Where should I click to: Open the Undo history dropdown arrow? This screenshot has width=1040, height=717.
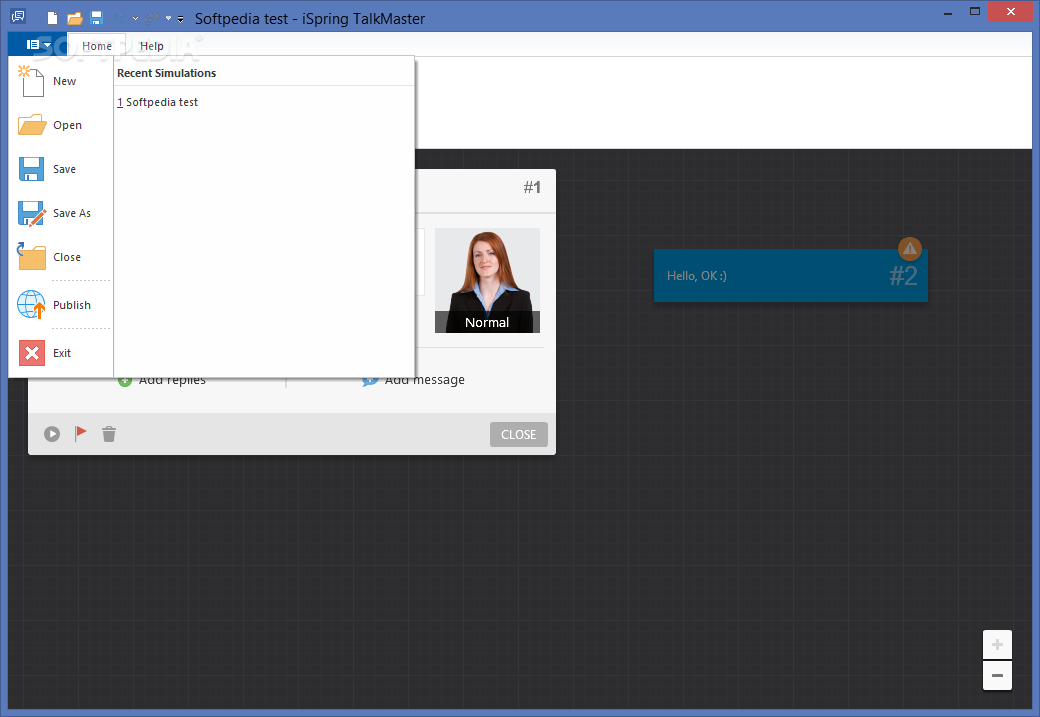point(135,19)
